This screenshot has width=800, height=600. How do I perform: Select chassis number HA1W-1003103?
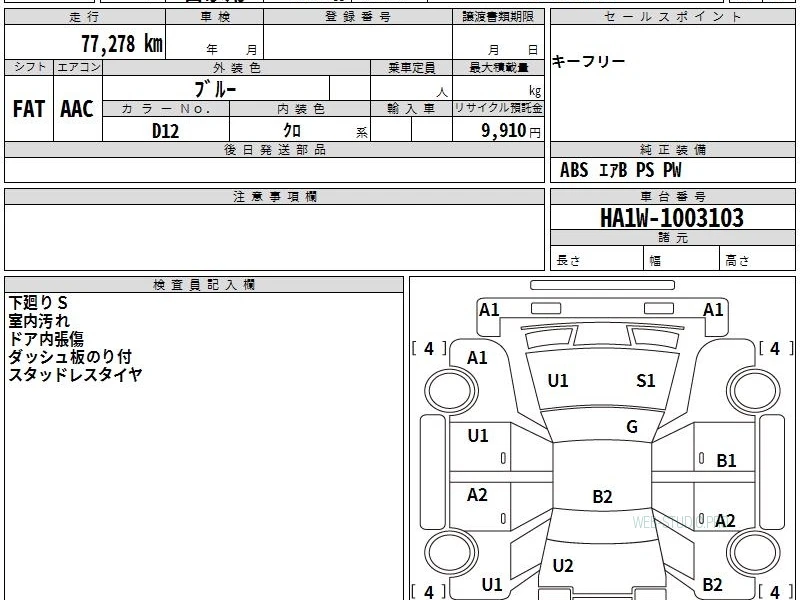tap(672, 218)
